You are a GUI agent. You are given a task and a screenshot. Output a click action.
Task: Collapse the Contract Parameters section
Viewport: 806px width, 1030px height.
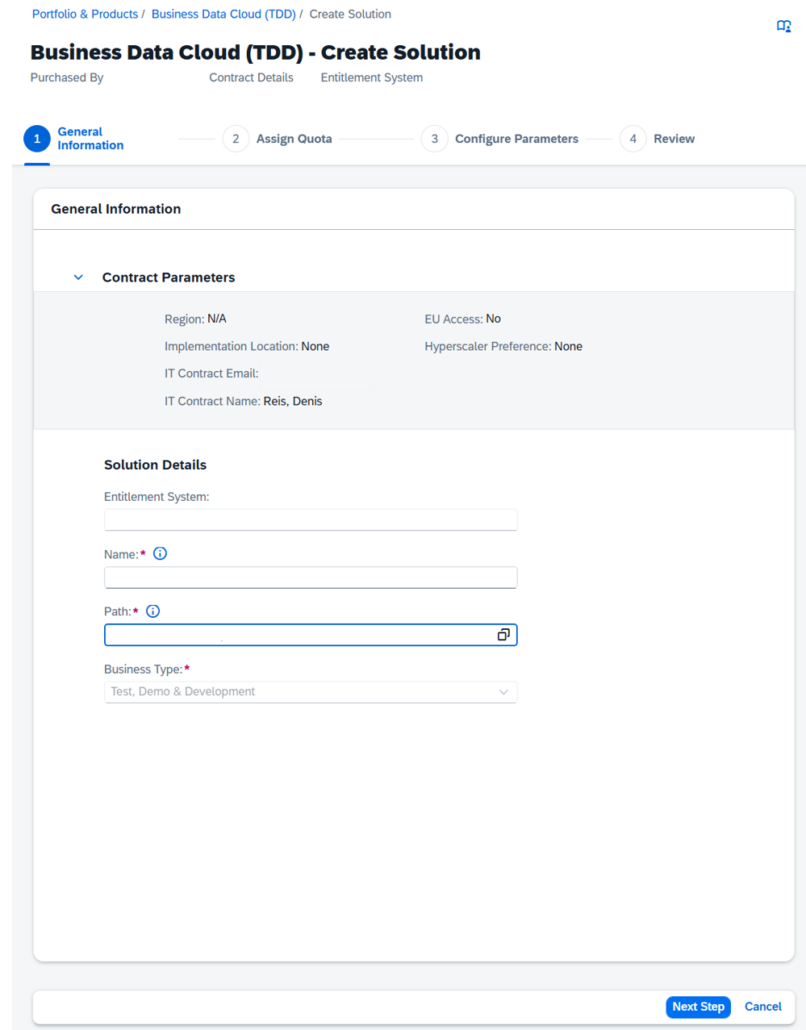point(78,277)
